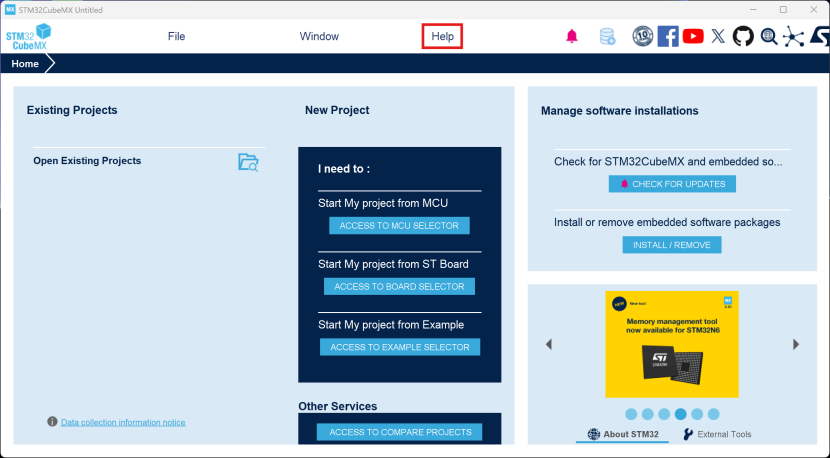
Task: Open the X (Twitter) icon
Action: pos(718,36)
